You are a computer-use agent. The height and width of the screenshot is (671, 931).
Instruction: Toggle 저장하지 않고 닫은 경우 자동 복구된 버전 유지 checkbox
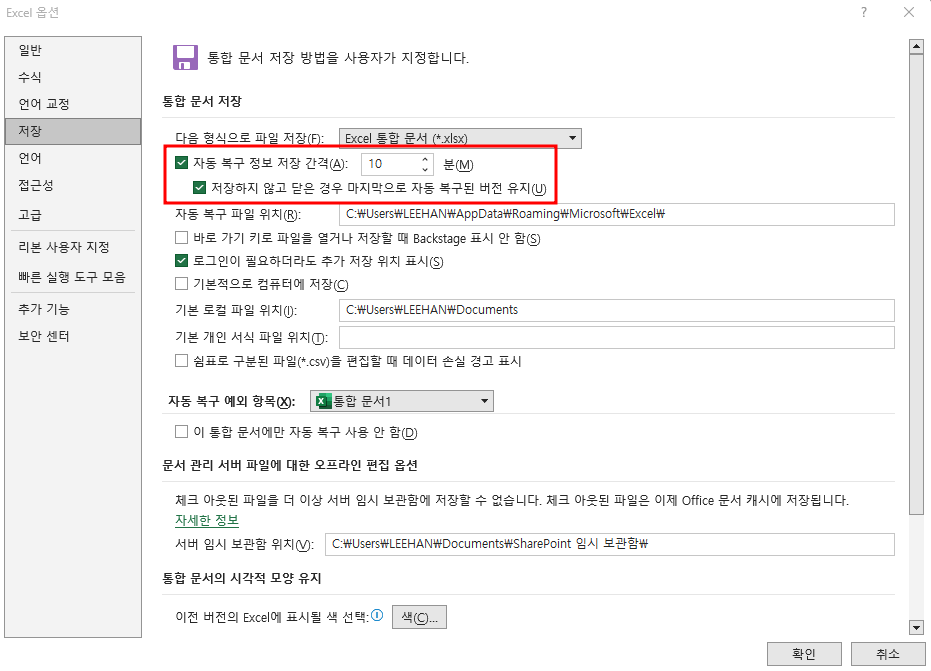tap(200, 188)
